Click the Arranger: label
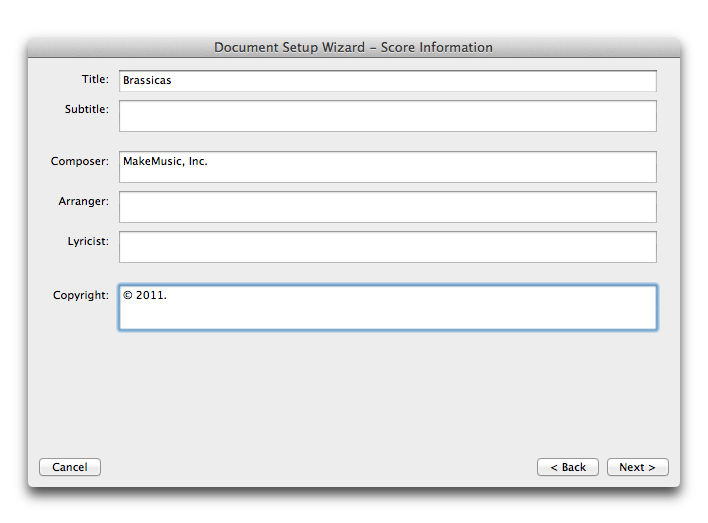 click(84, 201)
